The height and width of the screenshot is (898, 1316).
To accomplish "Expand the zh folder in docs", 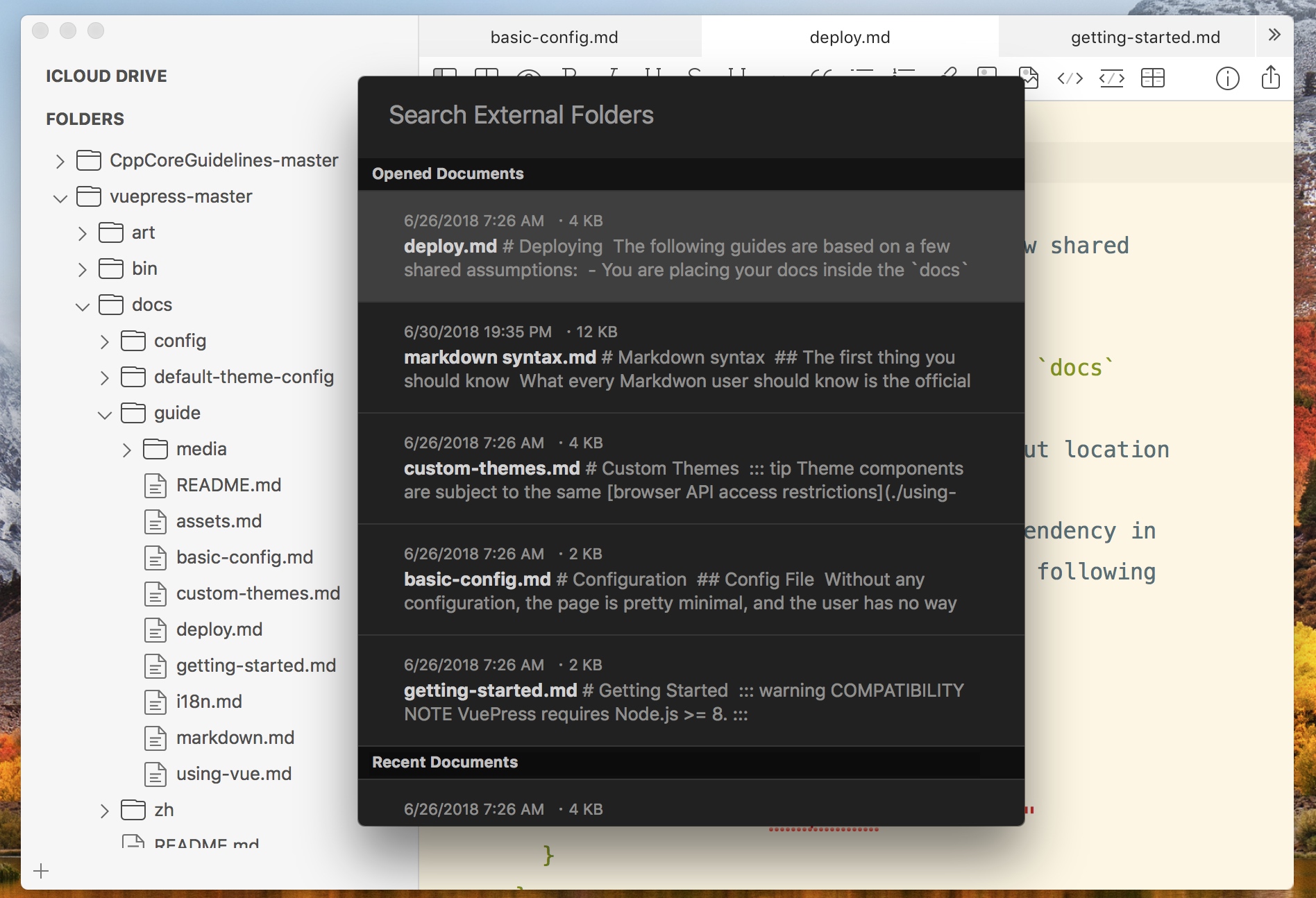I will (105, 811).
